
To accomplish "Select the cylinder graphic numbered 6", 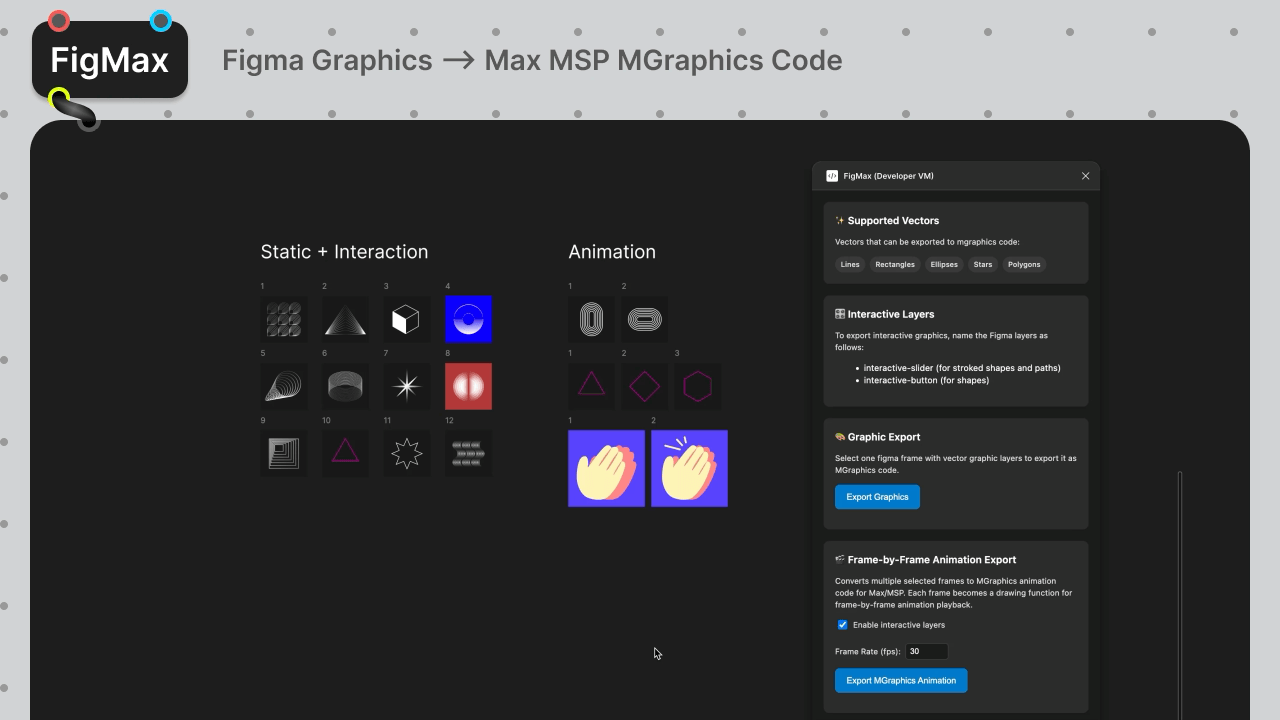I will coord(345,386).
